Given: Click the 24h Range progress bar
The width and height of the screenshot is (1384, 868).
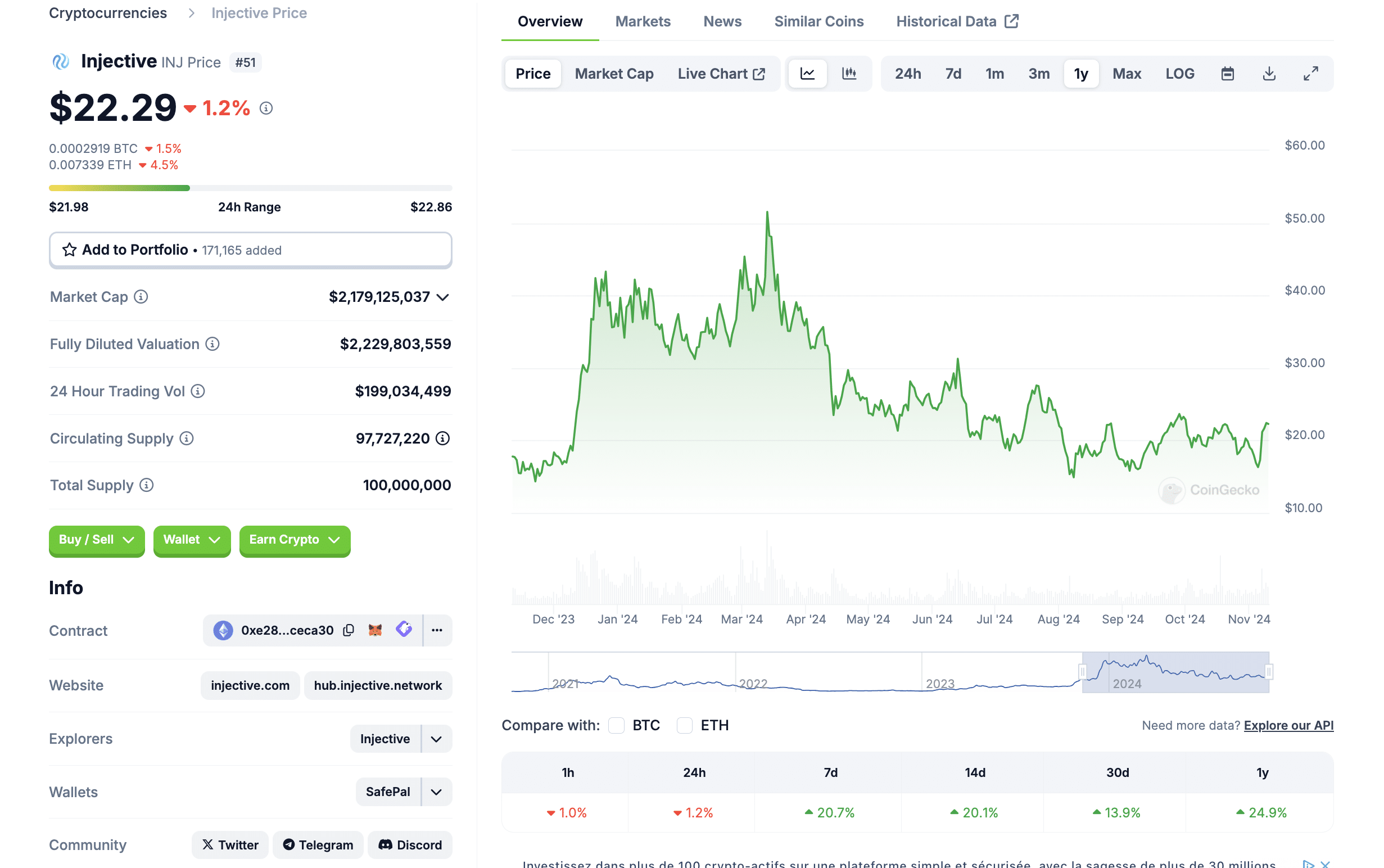Looking at the screenshot, I should coord(251,188).
